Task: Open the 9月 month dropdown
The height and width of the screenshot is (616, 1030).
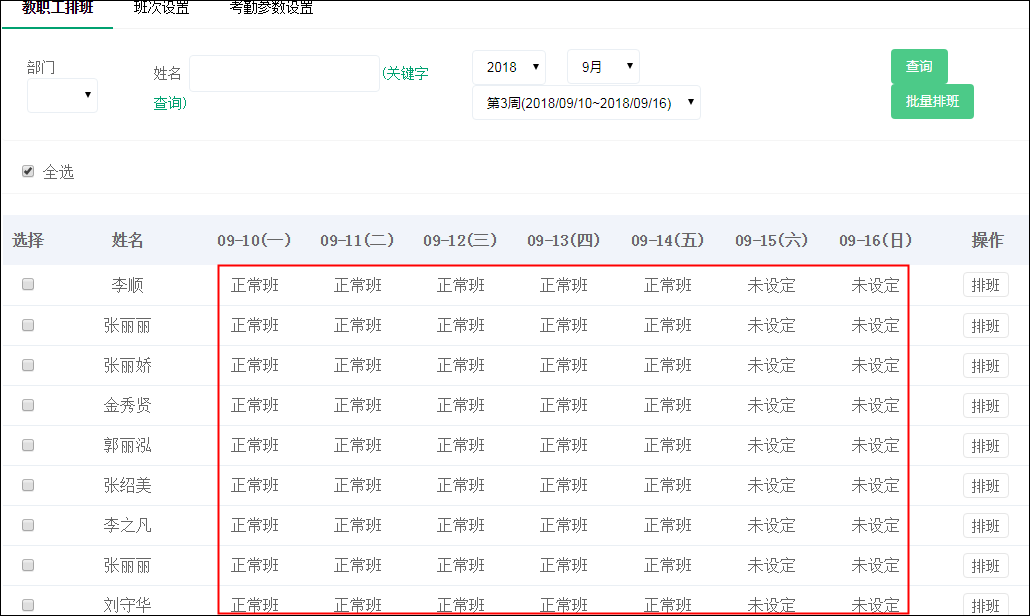Action: click(x=603, y=66)
